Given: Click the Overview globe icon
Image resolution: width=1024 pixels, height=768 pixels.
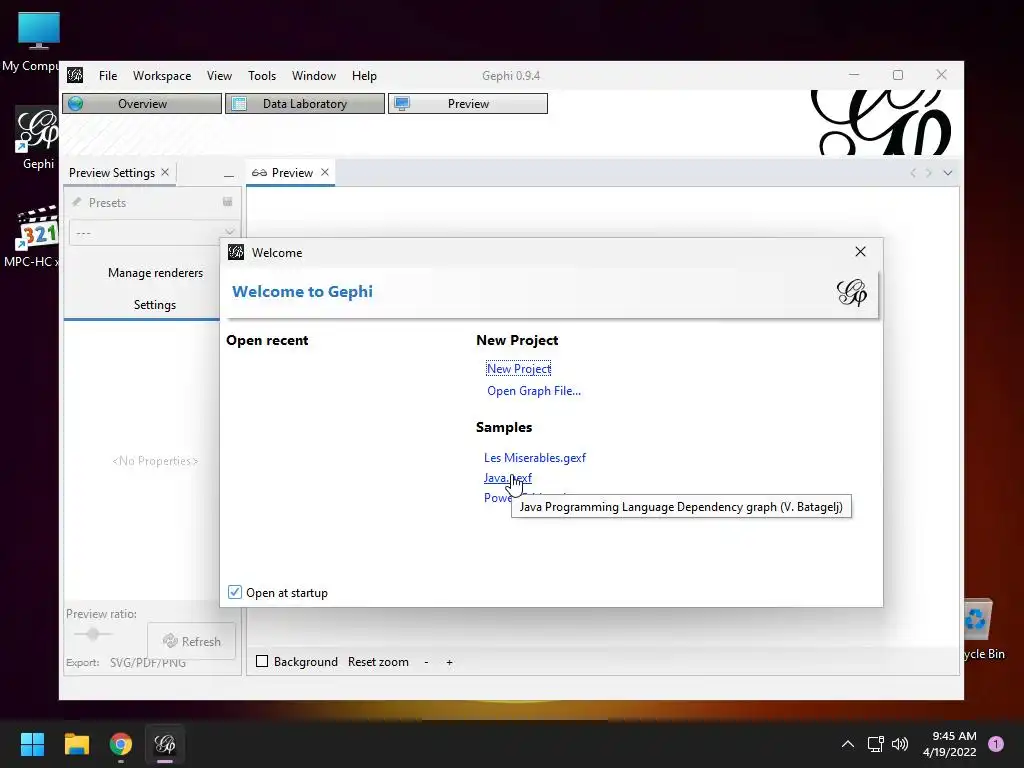Looking at the screenshot, I should 76,103.
